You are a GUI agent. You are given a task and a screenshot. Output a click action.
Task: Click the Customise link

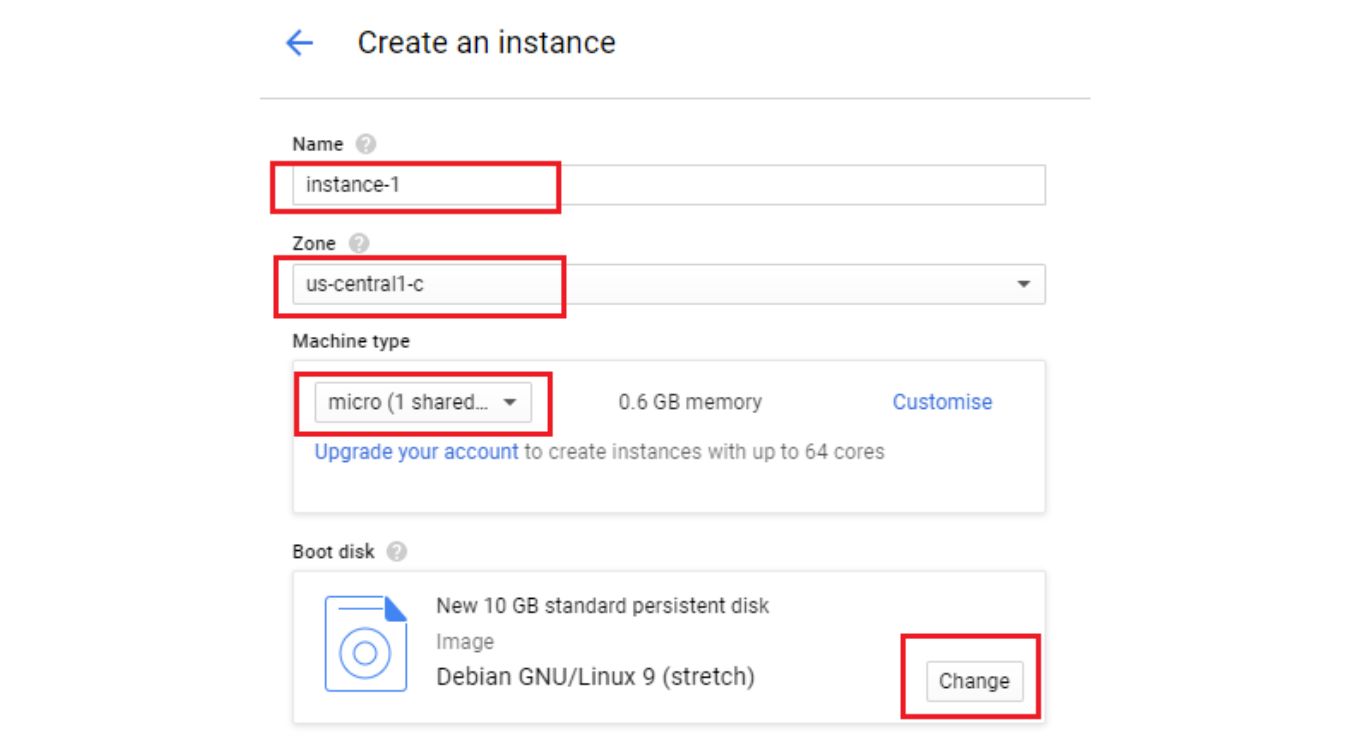point(942,402)
